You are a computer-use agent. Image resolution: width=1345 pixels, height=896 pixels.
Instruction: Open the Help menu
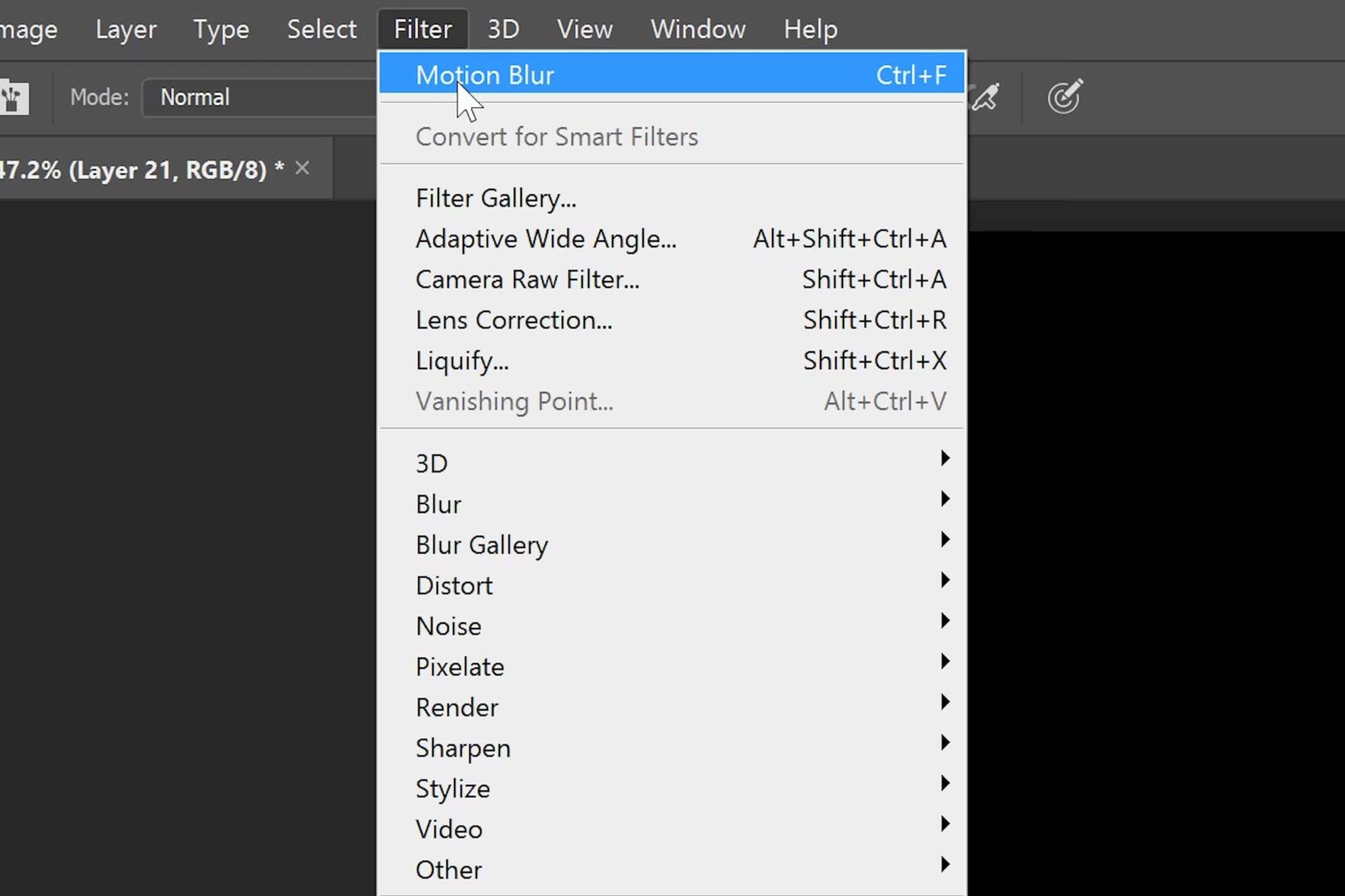tap(809, 29)
